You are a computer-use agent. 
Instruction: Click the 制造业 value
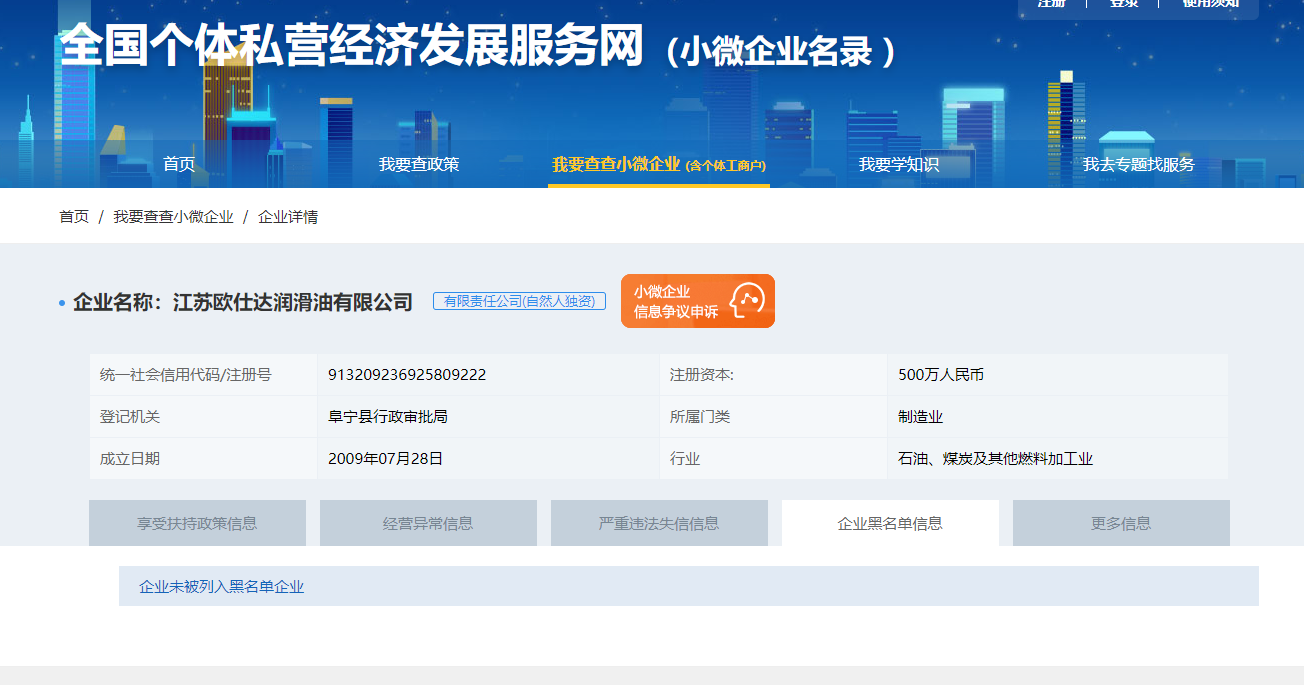click(x=921, y=417)
